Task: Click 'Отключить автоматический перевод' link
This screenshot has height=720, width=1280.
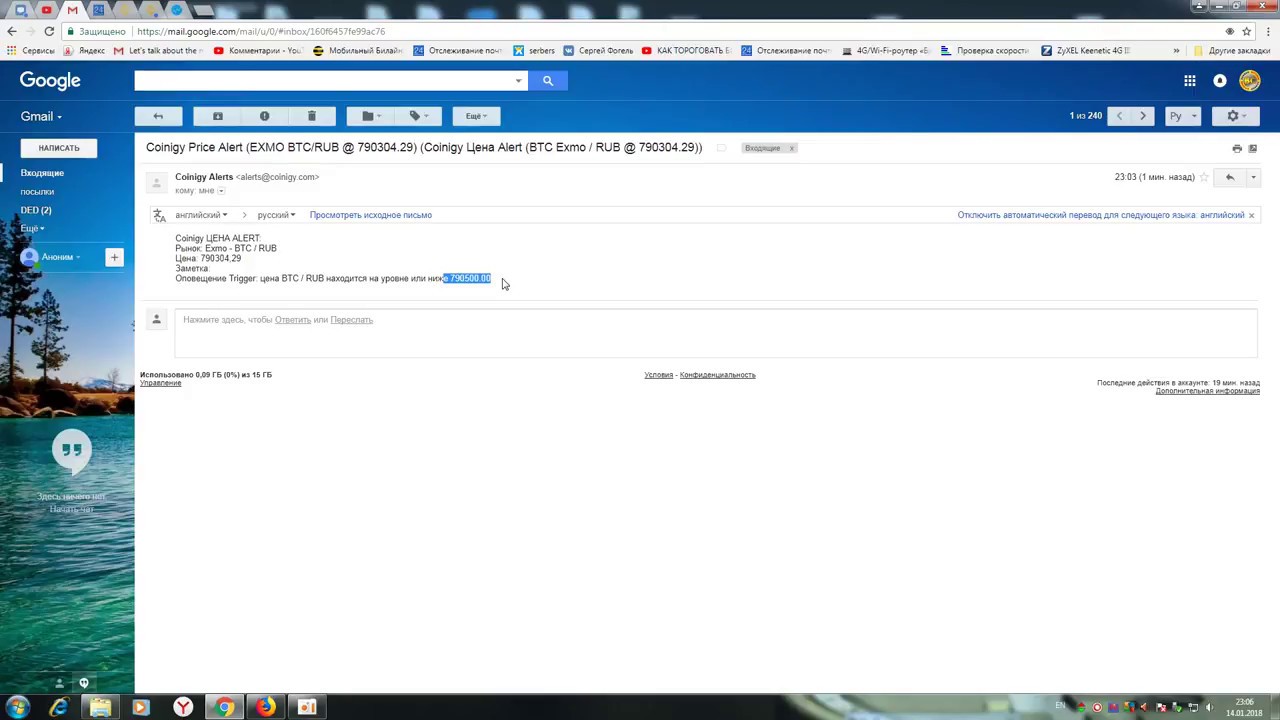Action: pos(1100,215)
